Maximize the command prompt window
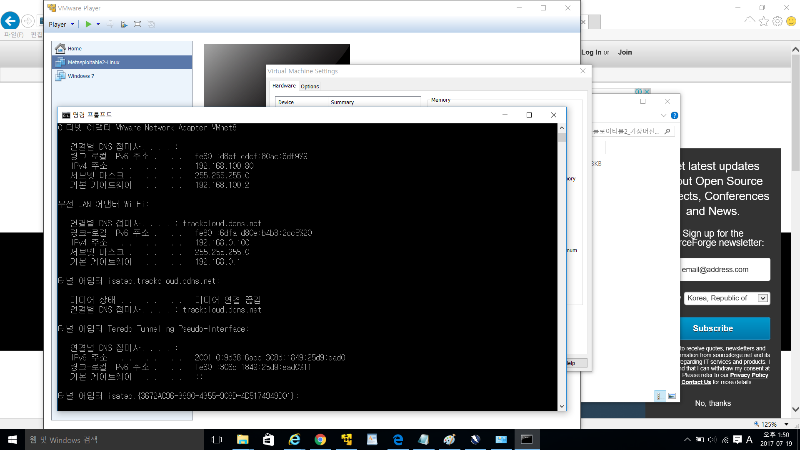 [529, 115]
